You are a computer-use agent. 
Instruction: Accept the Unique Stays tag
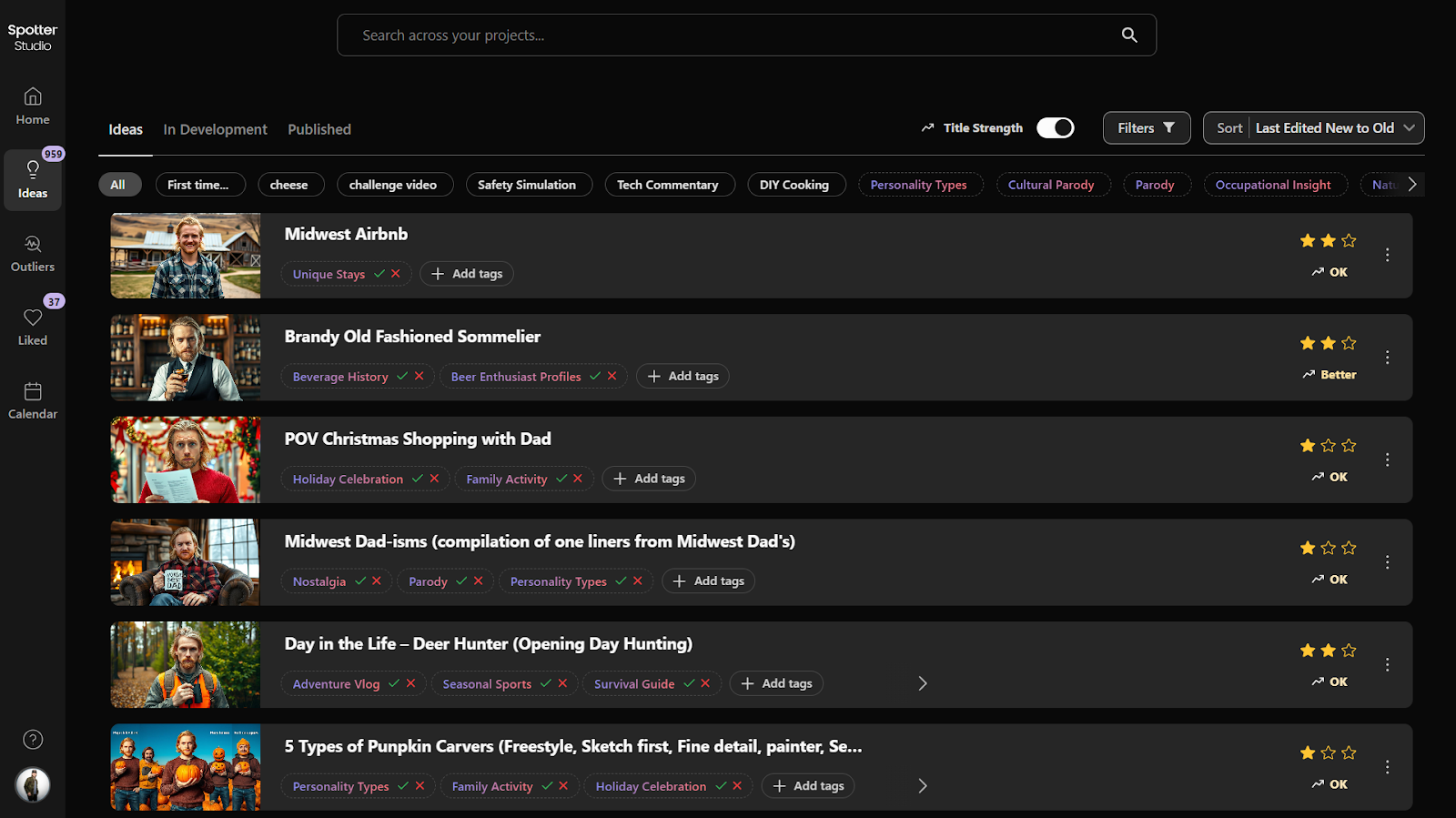379,274
